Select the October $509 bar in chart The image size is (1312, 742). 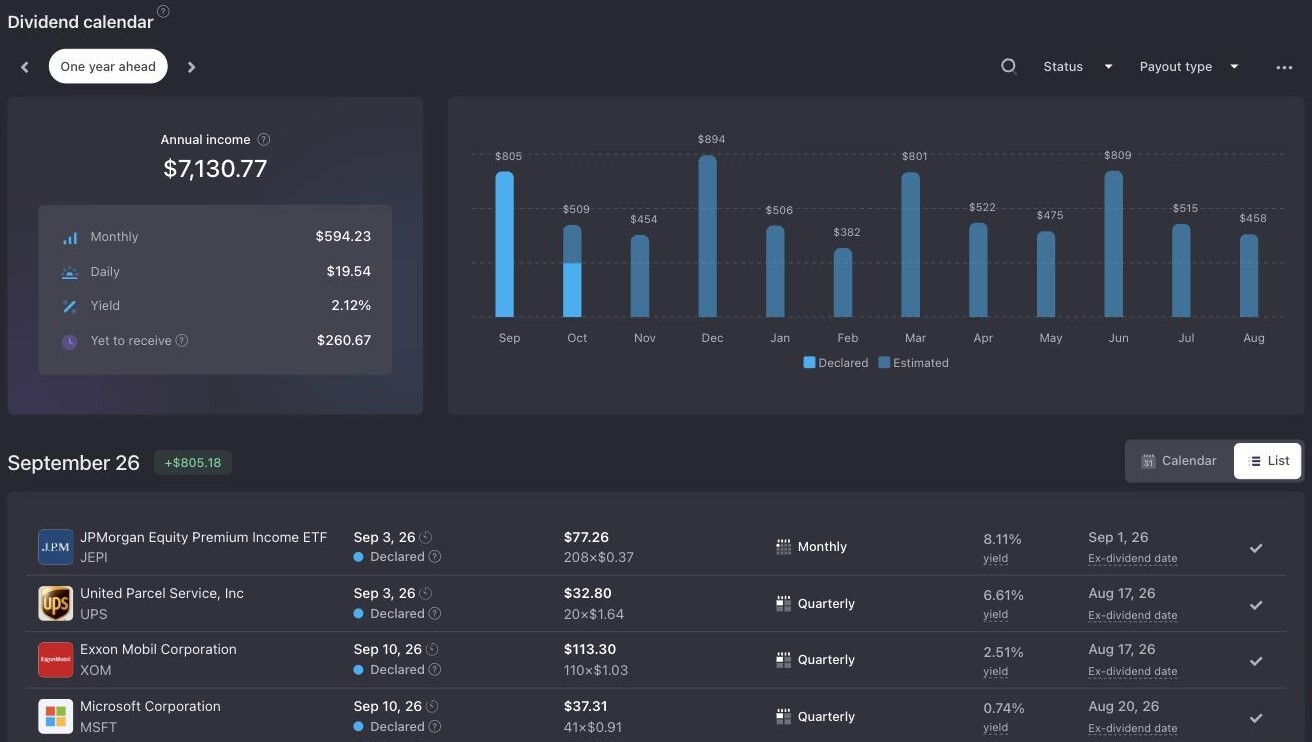tap(572, 271)
